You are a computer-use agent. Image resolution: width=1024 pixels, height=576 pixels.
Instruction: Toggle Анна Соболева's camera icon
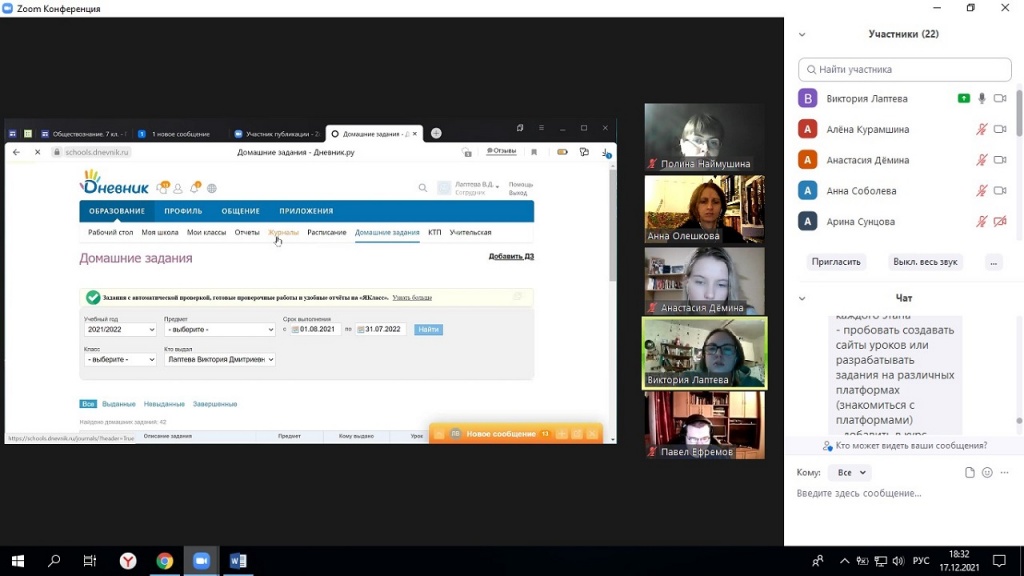(x=999, y=191)
